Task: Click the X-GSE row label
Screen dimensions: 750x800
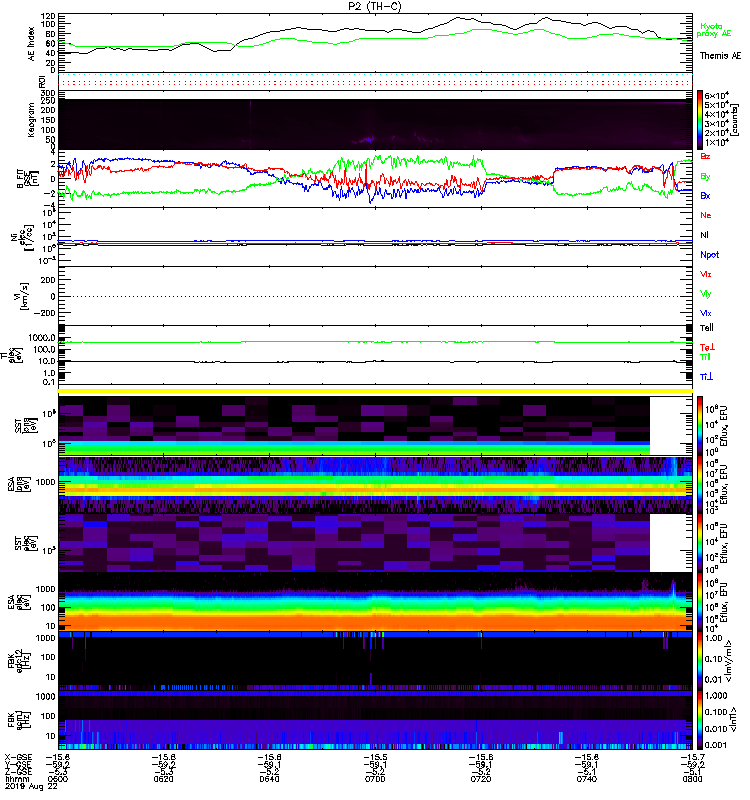Action: [18, 758]
